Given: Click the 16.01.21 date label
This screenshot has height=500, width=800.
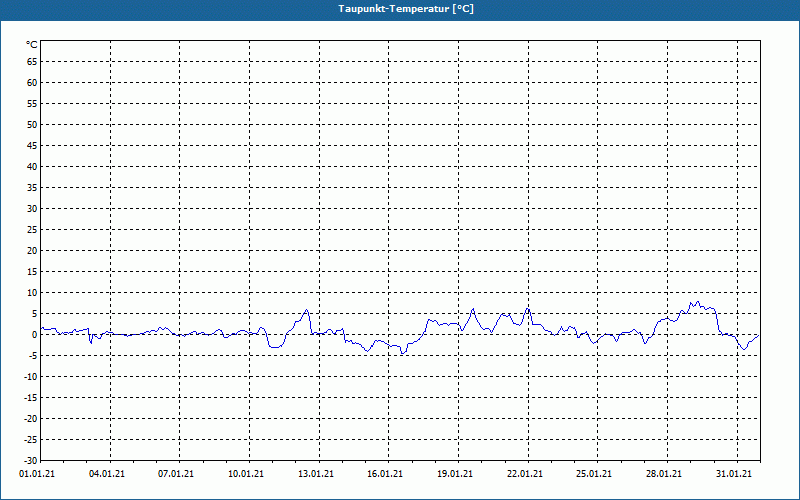Looking at the screenshot, I should pos(385,474).
